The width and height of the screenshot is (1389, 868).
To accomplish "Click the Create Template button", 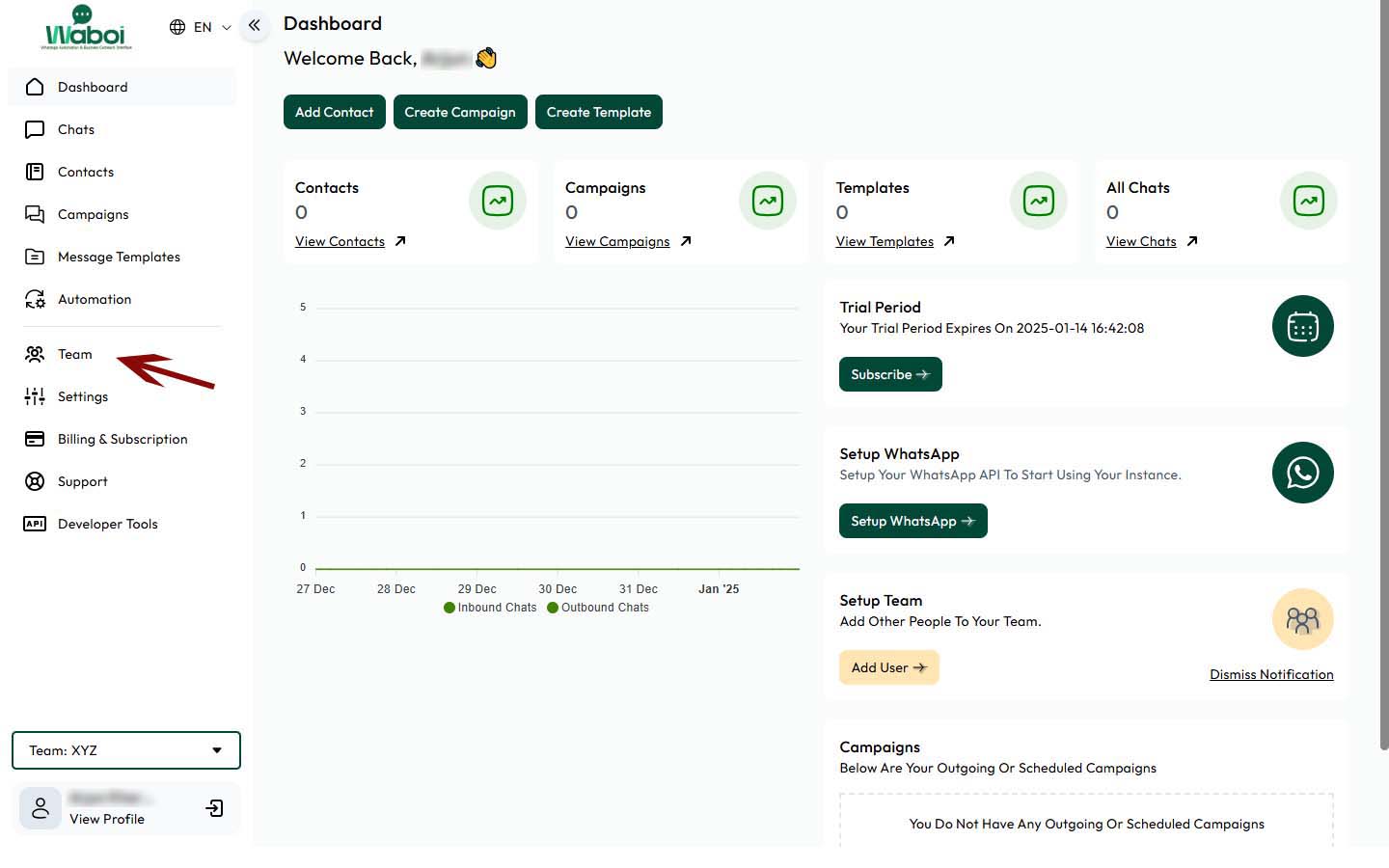I will tap(599, 112).
